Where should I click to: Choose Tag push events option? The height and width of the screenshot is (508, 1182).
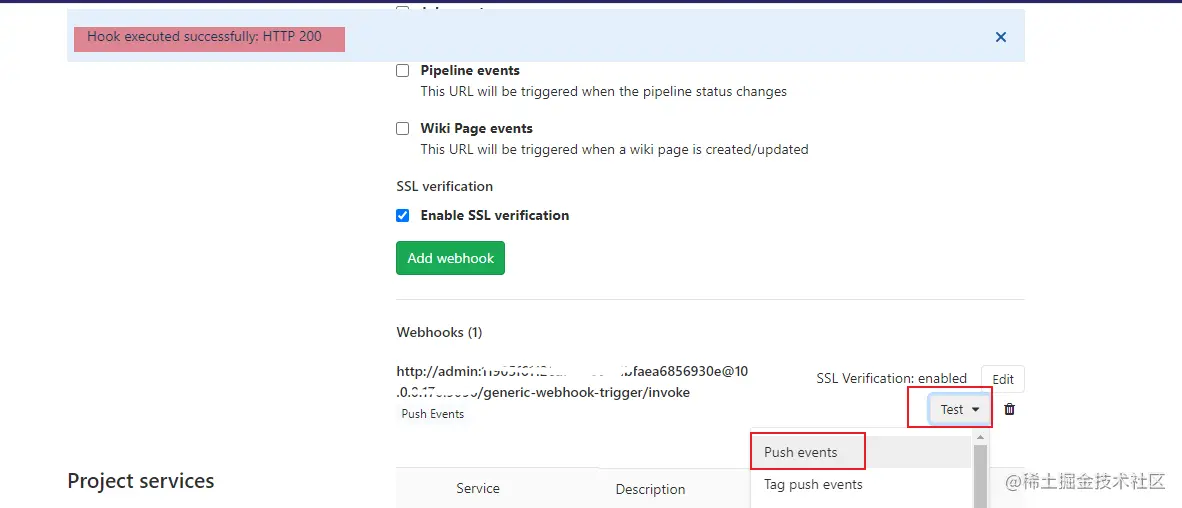point(813,485)
